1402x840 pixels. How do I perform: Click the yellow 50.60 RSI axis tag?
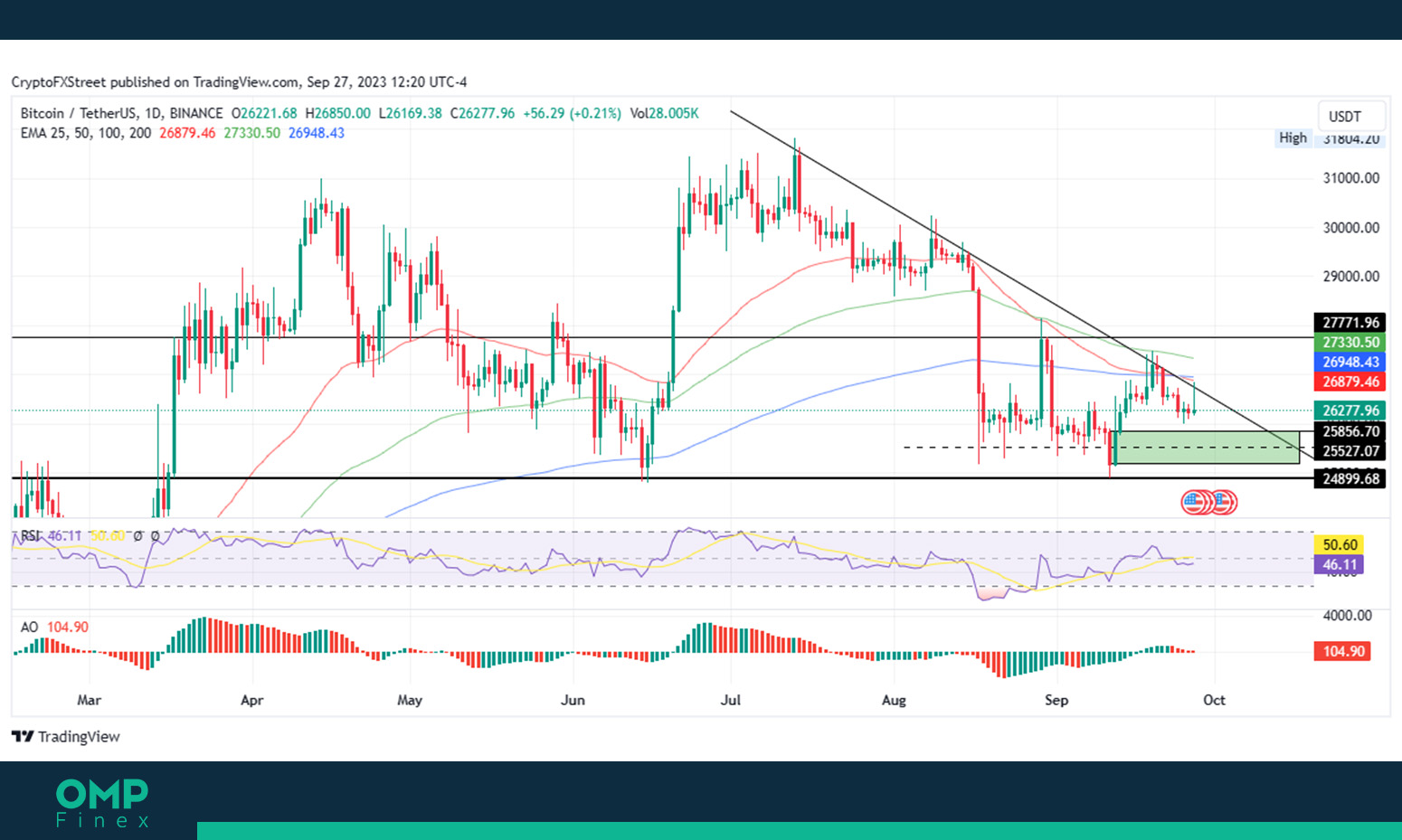coord(1339,545)
